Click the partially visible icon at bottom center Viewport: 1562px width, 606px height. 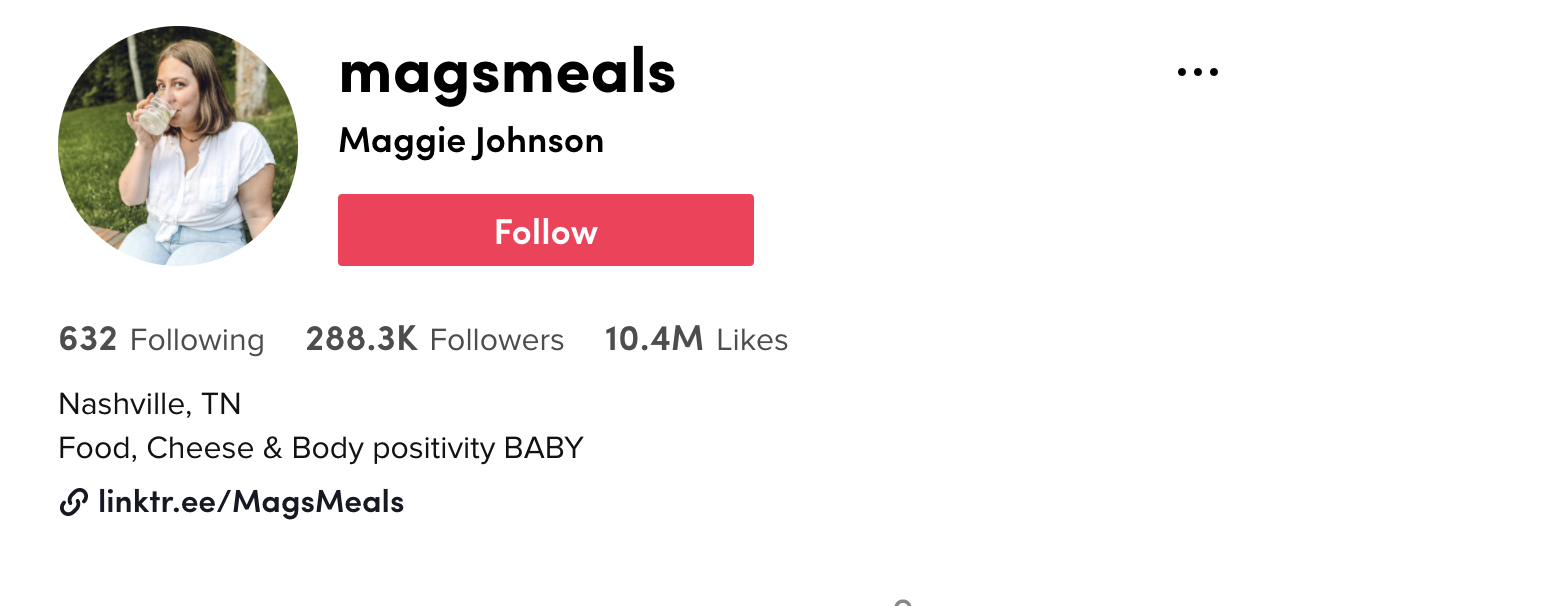tap(903, 602)
